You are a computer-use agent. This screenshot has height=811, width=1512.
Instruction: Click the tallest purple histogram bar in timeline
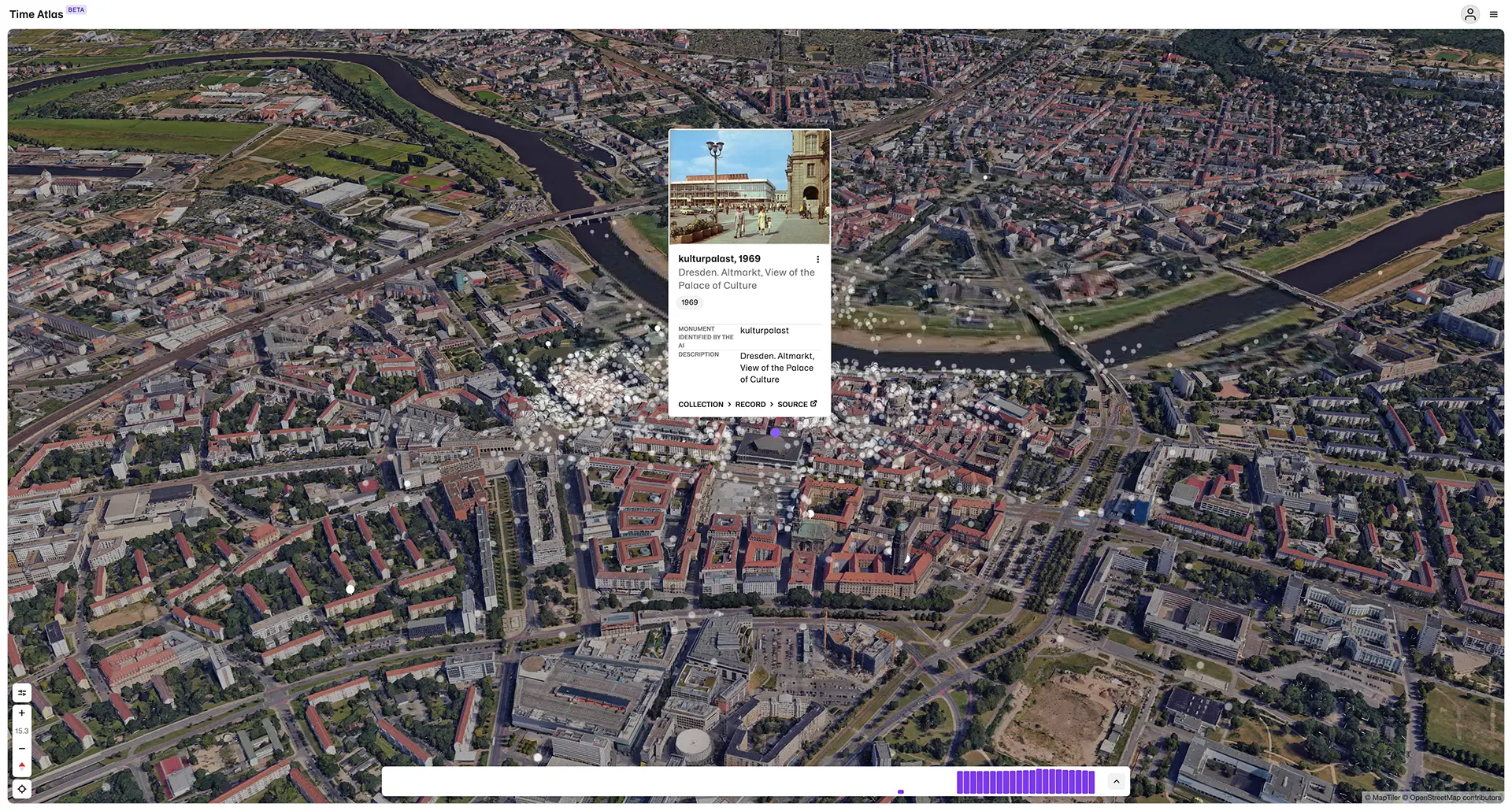coord(1039,781)
